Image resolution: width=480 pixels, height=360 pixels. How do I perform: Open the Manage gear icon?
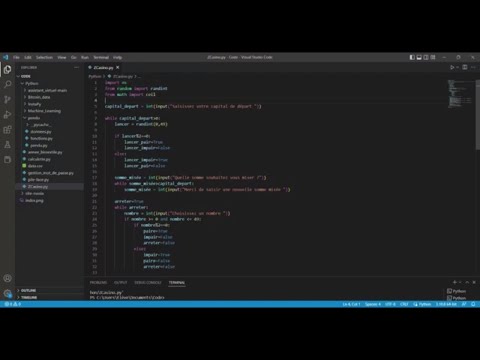[x=7, y=293]
